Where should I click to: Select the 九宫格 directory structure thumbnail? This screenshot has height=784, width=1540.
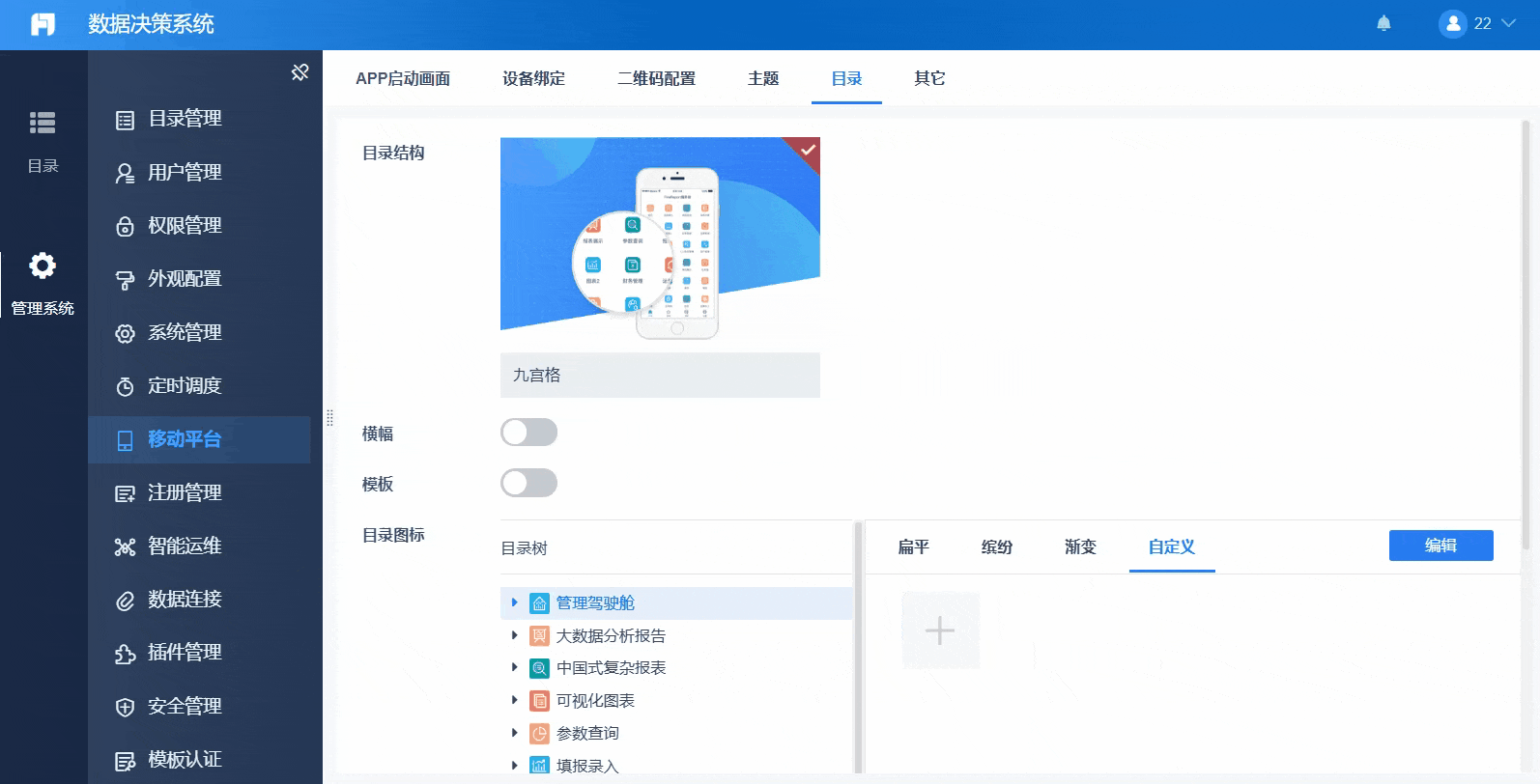[x=660, y=244]
